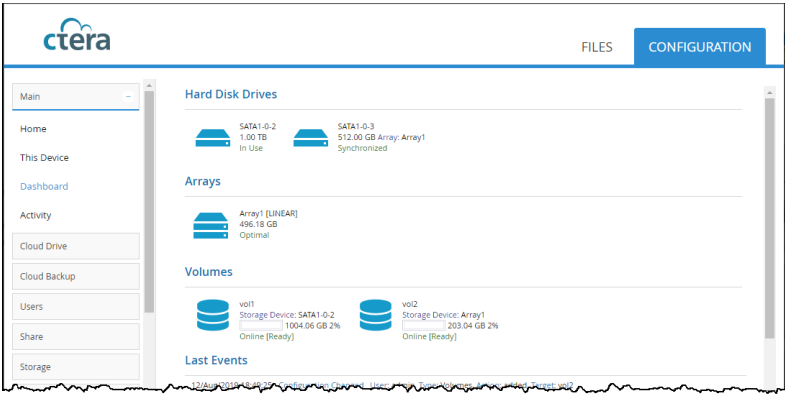Screen dimensions: 787x397
Task: Open Home in the sidebar
Action: tap(33, 129)
